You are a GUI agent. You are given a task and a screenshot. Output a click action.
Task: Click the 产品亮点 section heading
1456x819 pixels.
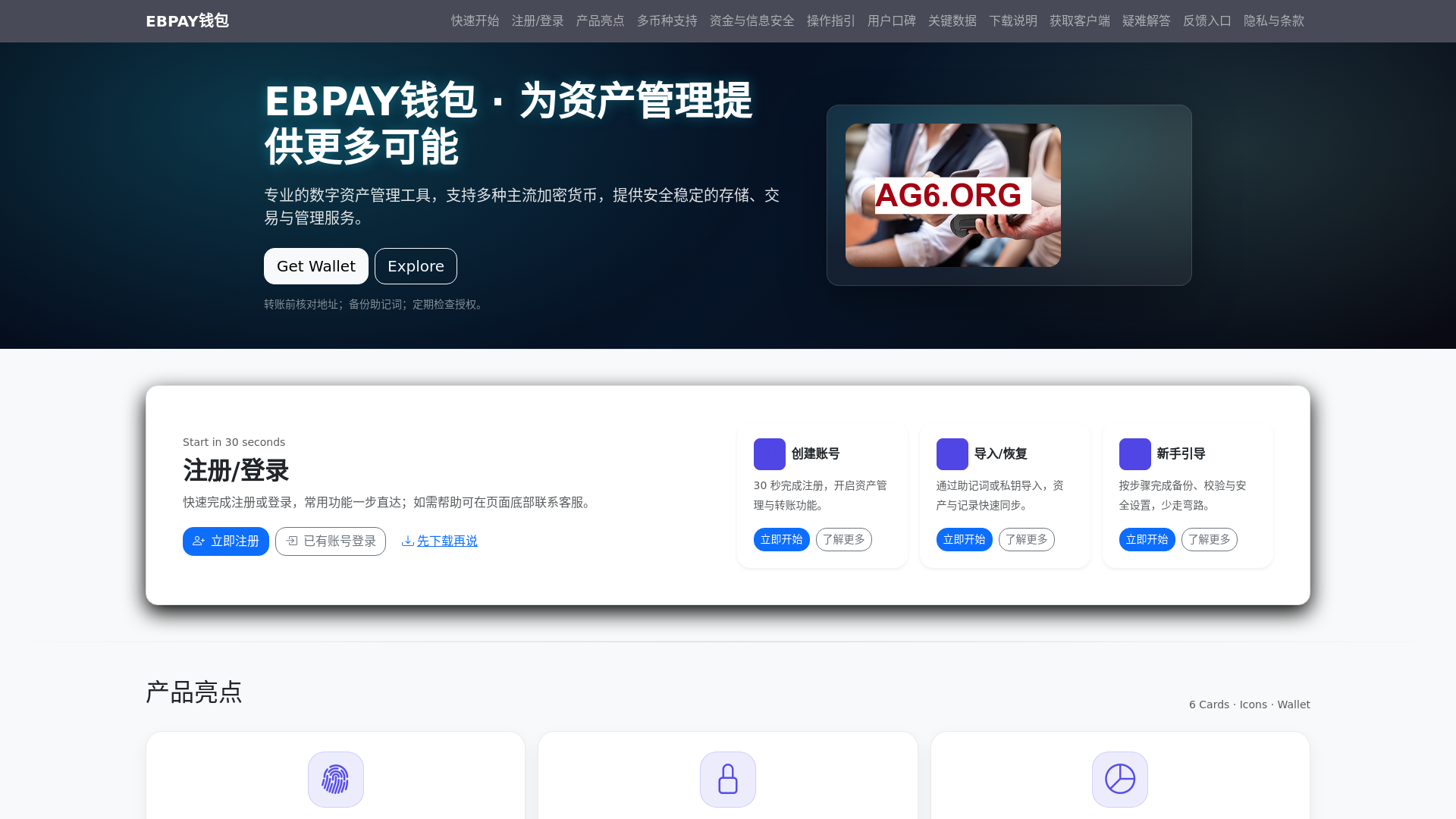pyautogui.click(x=194, y=692)
